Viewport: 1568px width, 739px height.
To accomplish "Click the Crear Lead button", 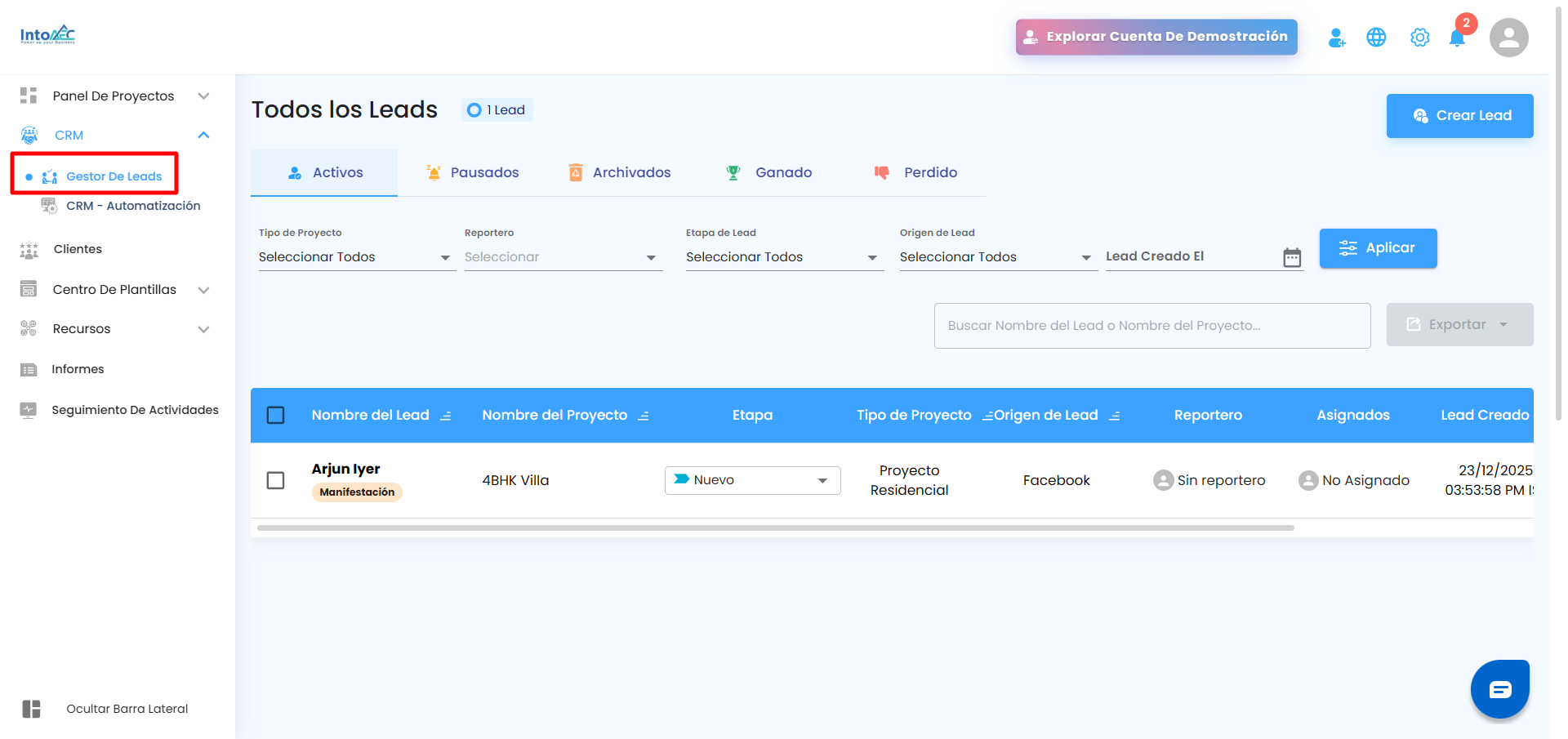I will 1459,116.
